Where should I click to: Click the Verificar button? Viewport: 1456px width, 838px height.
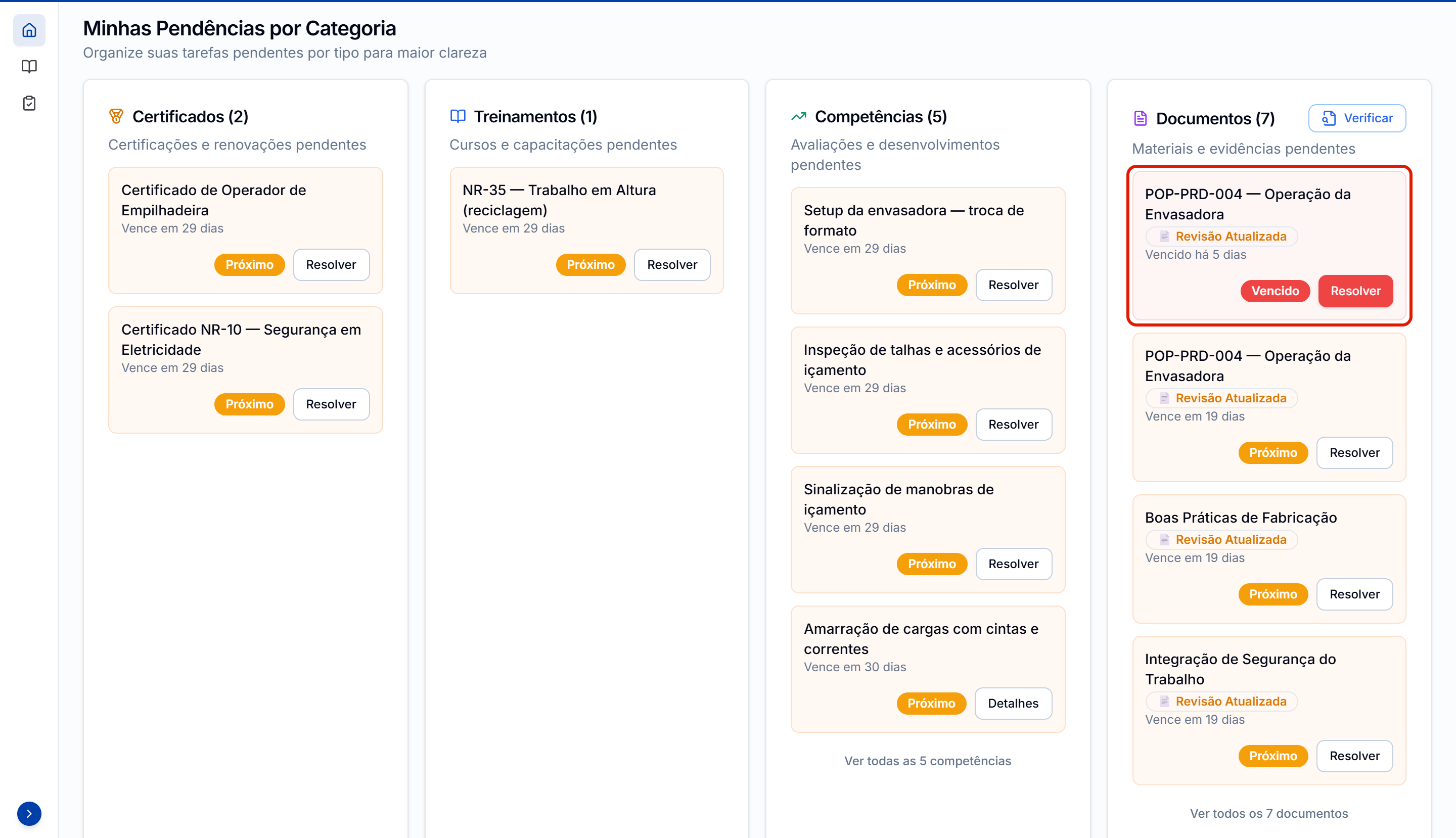click(x=1357, y=118)
